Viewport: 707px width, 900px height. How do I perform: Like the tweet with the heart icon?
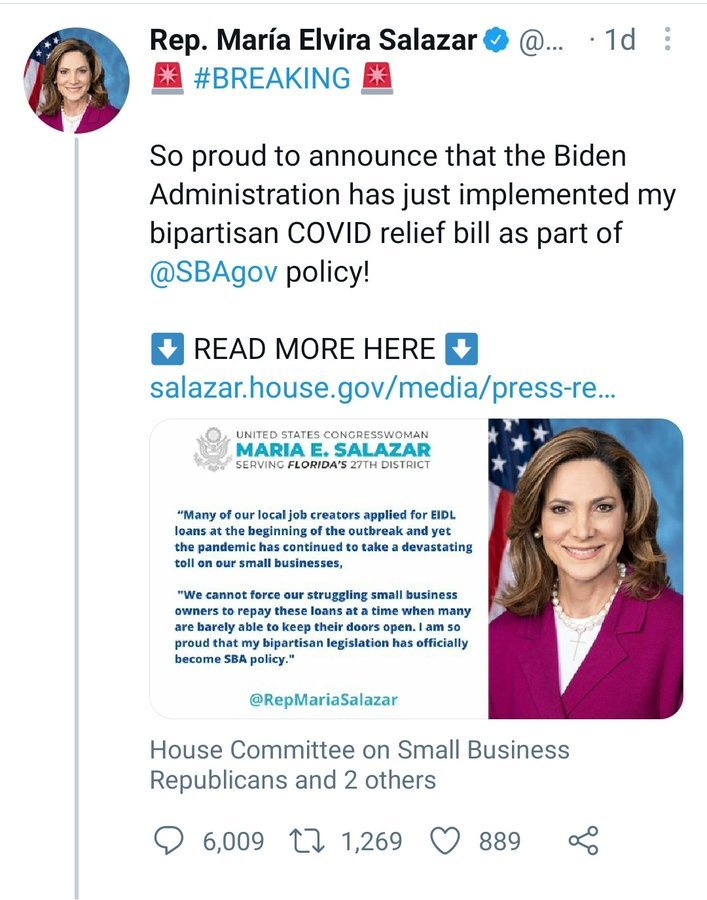click(445, 841)
